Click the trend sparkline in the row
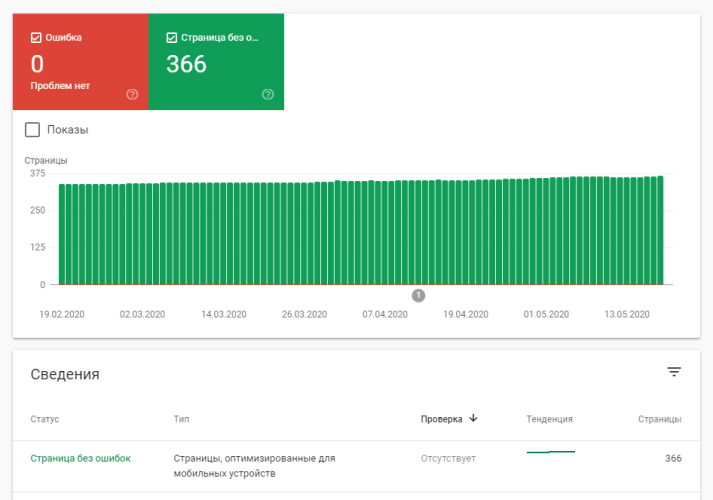The height and width of the screenshot is (500, 713). [551, 452]
